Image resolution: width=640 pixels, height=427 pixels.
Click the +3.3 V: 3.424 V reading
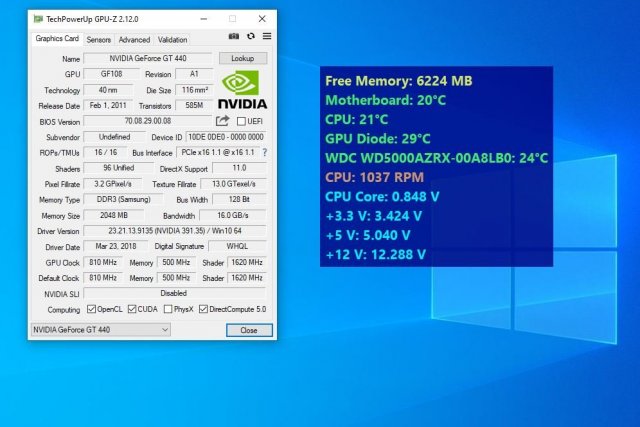point(373,216)
